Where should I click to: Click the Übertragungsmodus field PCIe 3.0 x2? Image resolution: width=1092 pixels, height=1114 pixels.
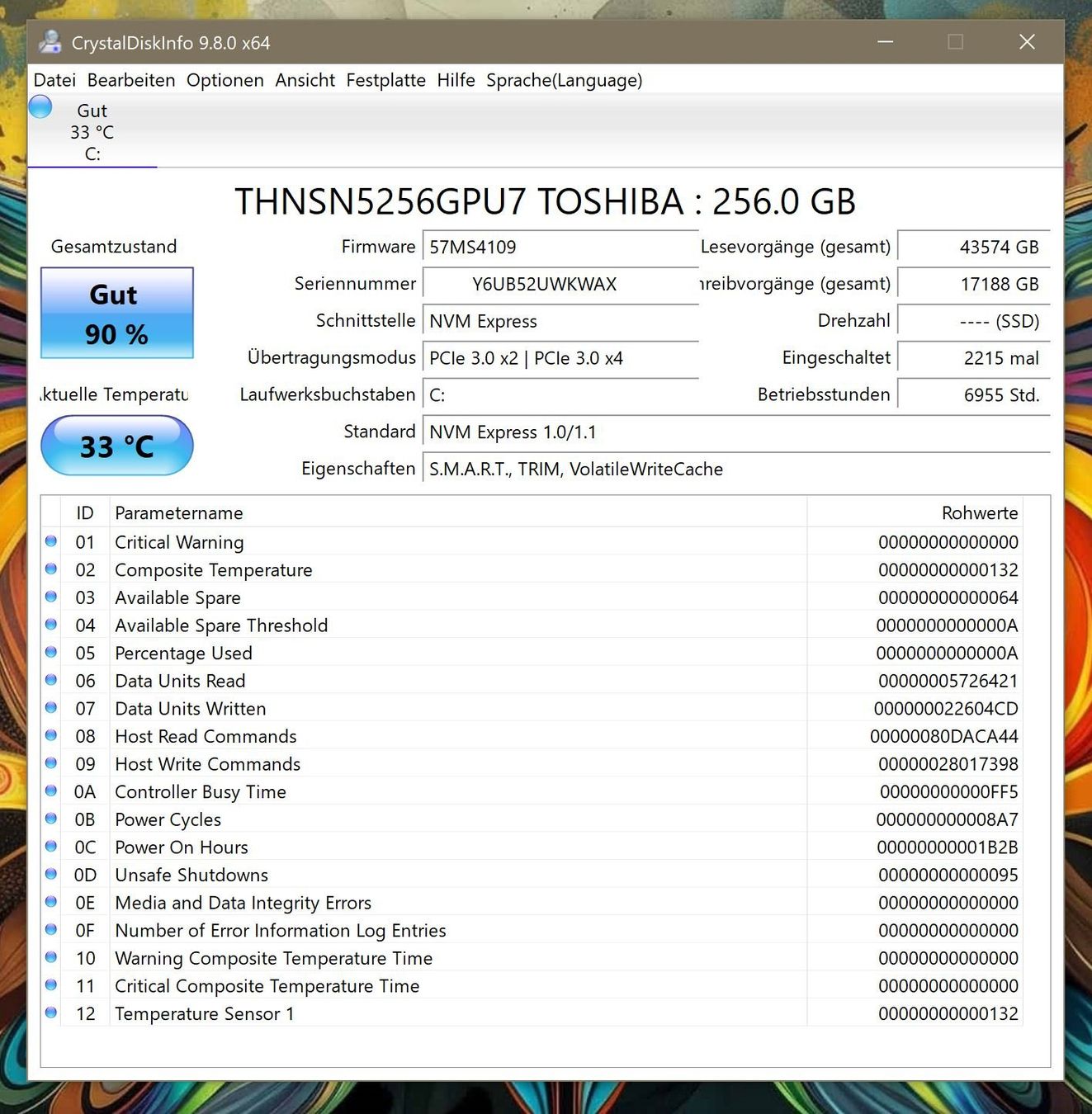(560, 358)
